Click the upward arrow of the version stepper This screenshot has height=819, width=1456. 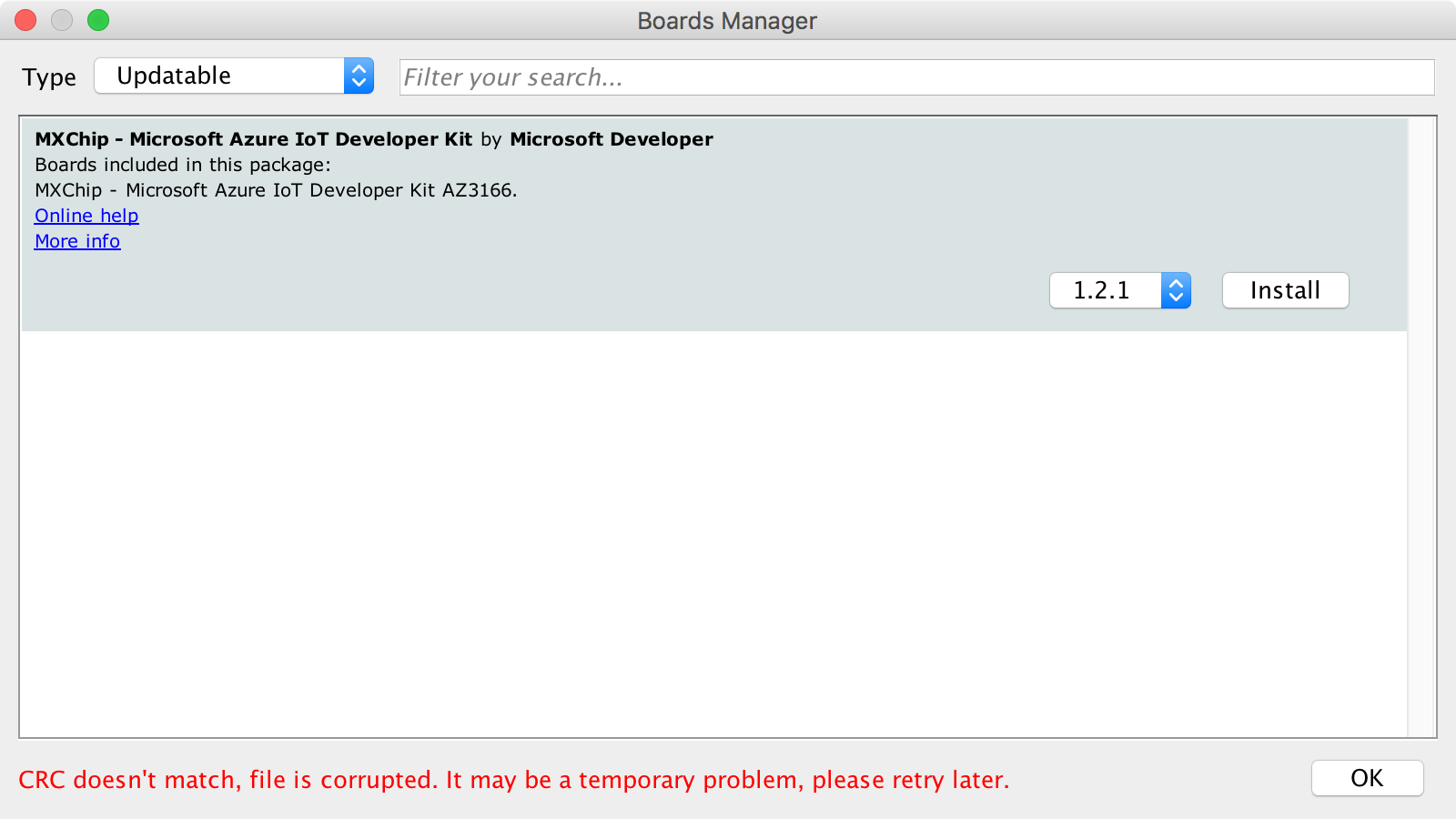[1177, 284]
